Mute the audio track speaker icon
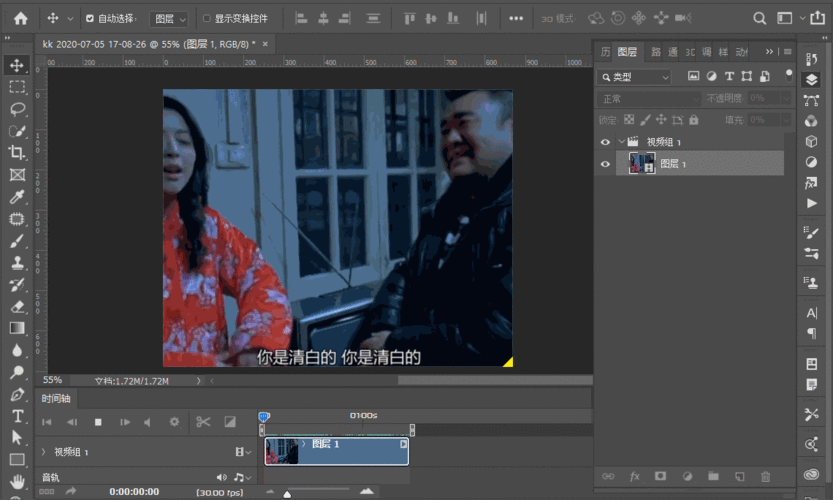The image size is (833, 500). click(222, 477)
